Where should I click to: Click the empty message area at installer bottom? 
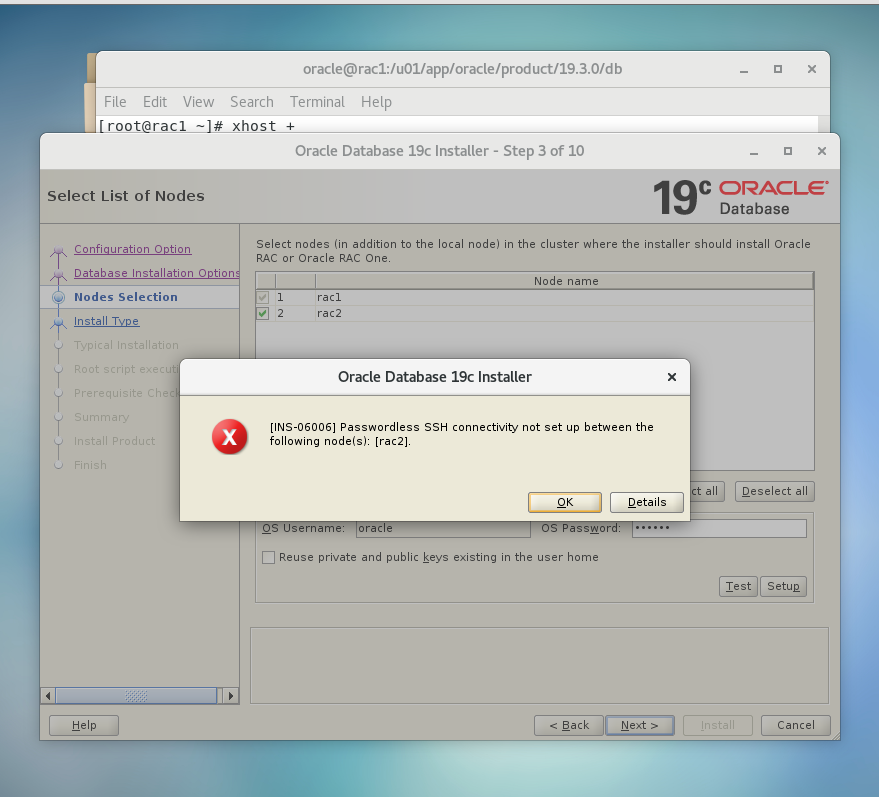coord(539,665)
